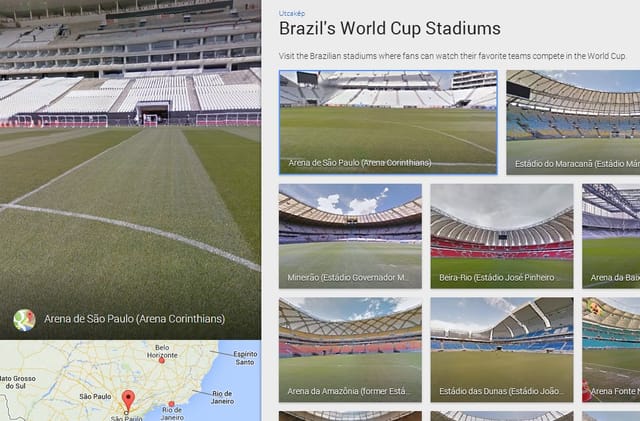Click the red São Paulo map pin
The width and height of the screenshot is (640, 421).
pyautogui.click(x=128, y=400)
